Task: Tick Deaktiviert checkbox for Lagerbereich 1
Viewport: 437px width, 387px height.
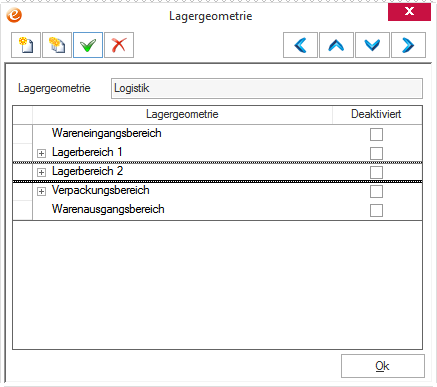Action: (376, 153)
